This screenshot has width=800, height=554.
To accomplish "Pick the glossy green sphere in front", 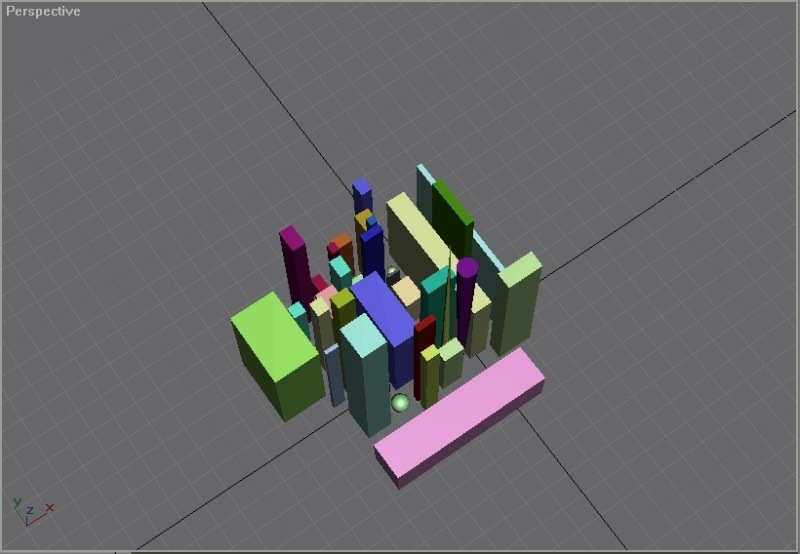I will (401, 403).
